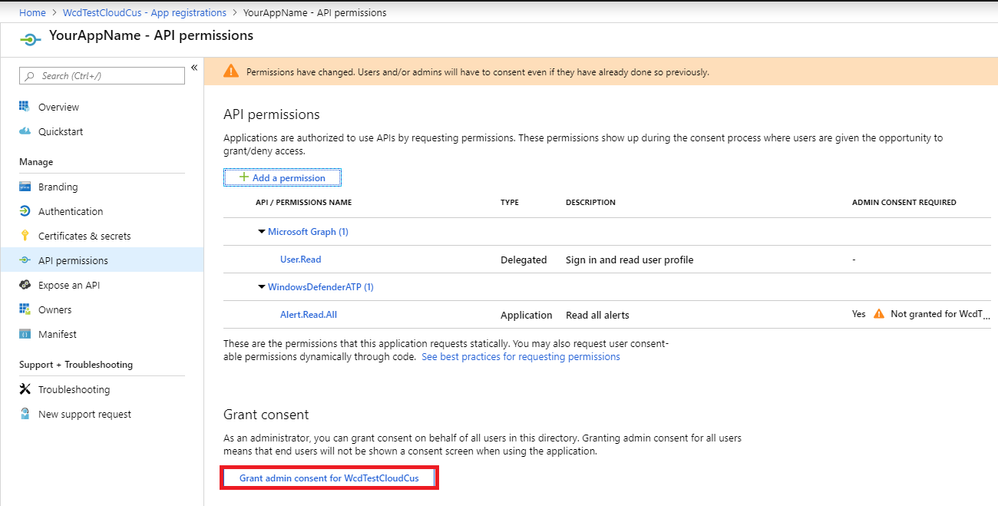The height and width of the screenshot is (506, 998).
Task: Click the API permissions sidebar icon
Action: (25, 260)
